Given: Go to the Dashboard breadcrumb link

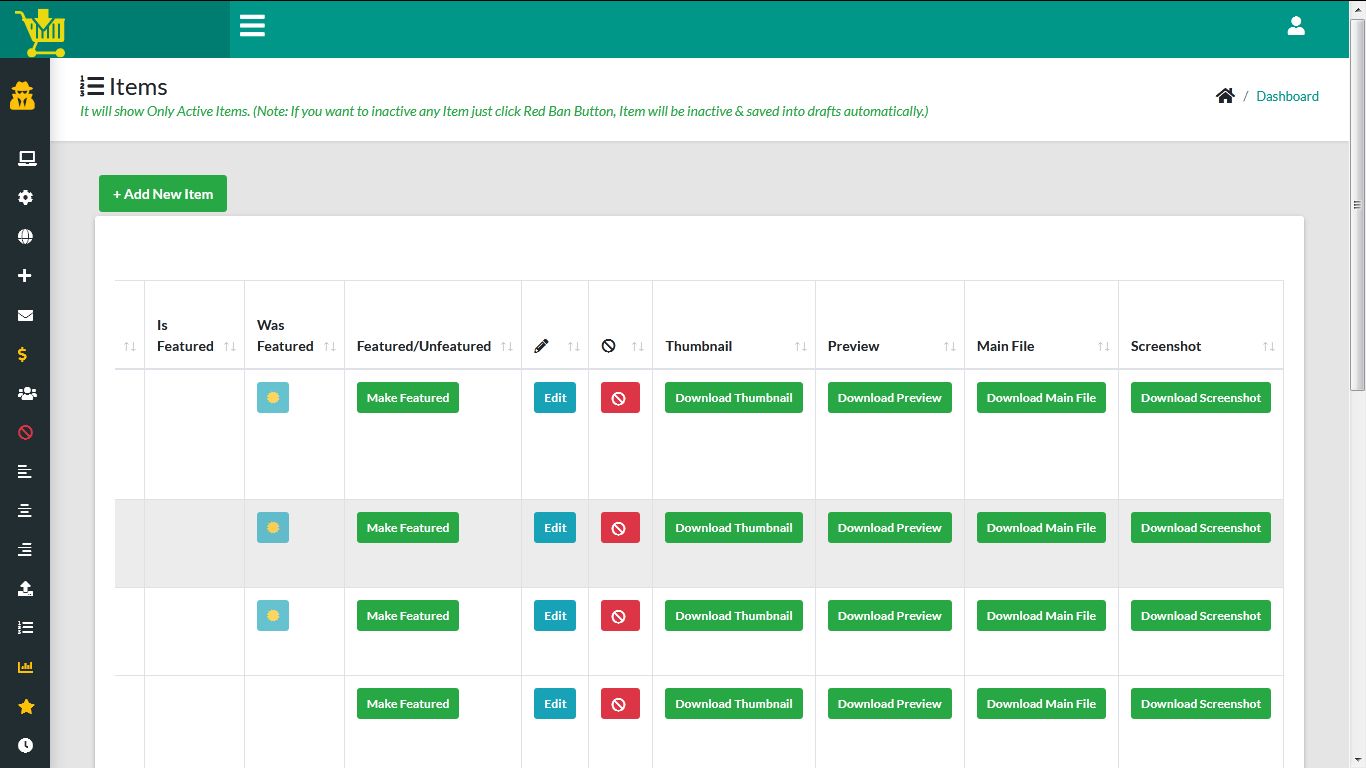Looking at the screenshot, I should pyautogui.click(x=1287, y=97).
